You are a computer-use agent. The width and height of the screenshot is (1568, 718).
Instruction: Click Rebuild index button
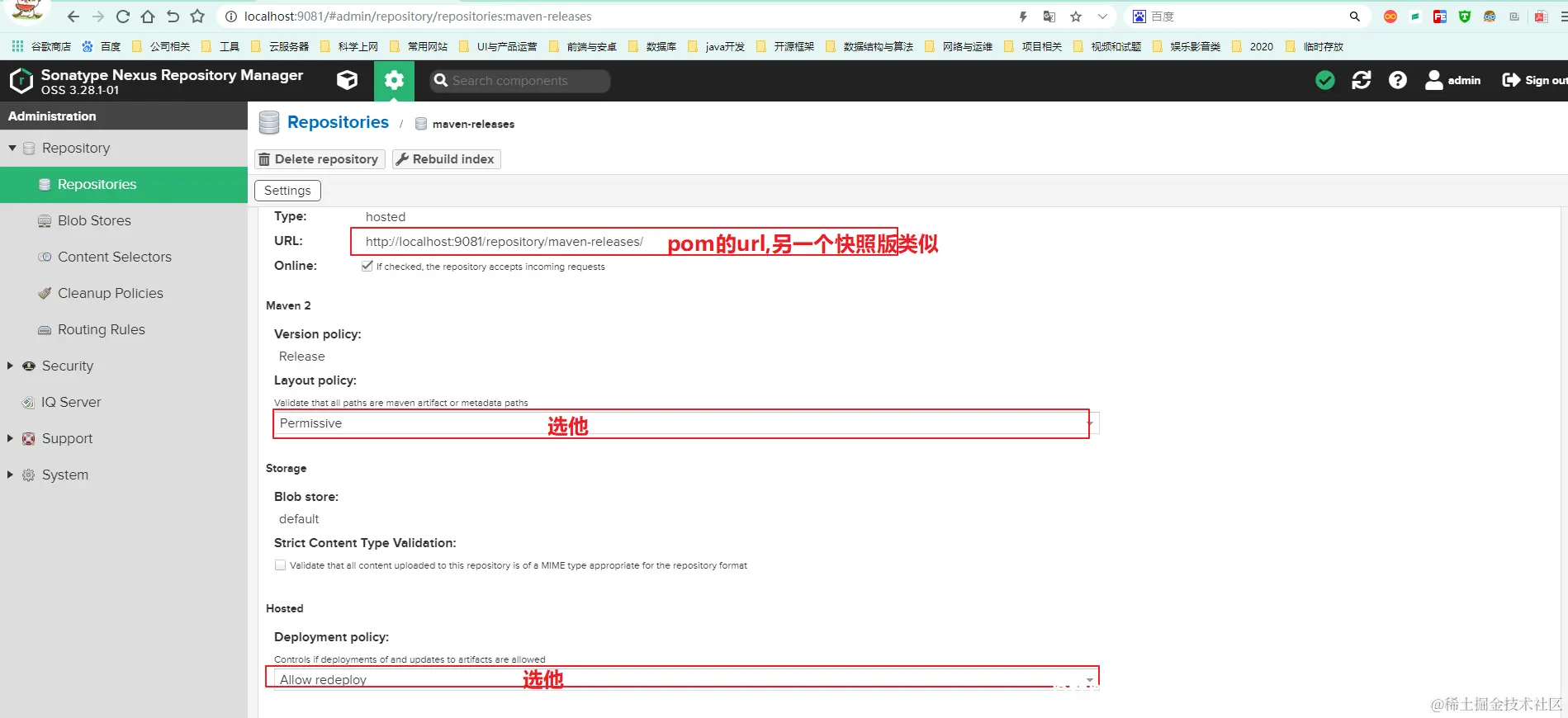pyautogui.click(x=446, y=159)
